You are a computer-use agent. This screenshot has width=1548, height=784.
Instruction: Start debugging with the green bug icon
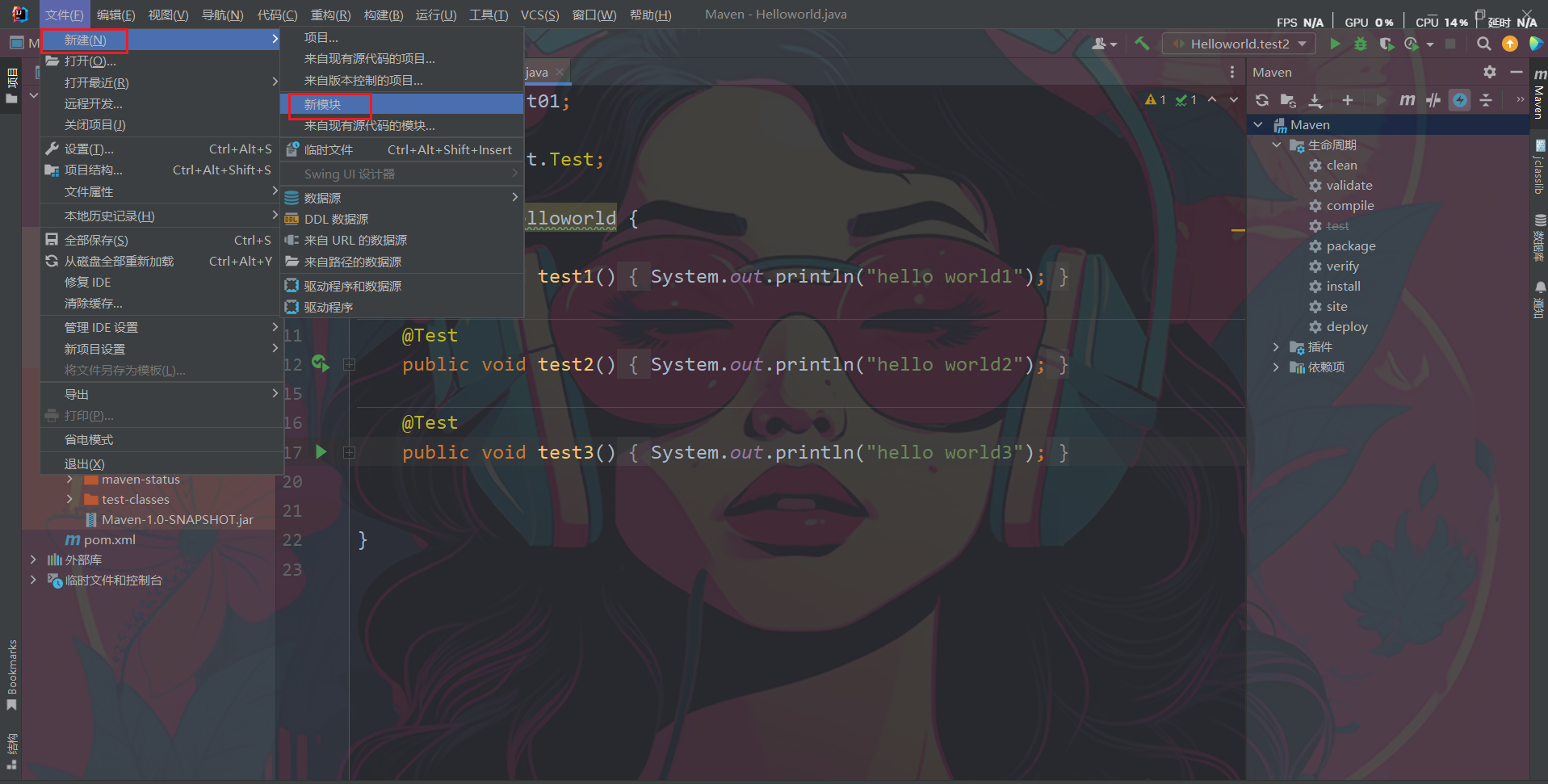(x=1361, y=44)
